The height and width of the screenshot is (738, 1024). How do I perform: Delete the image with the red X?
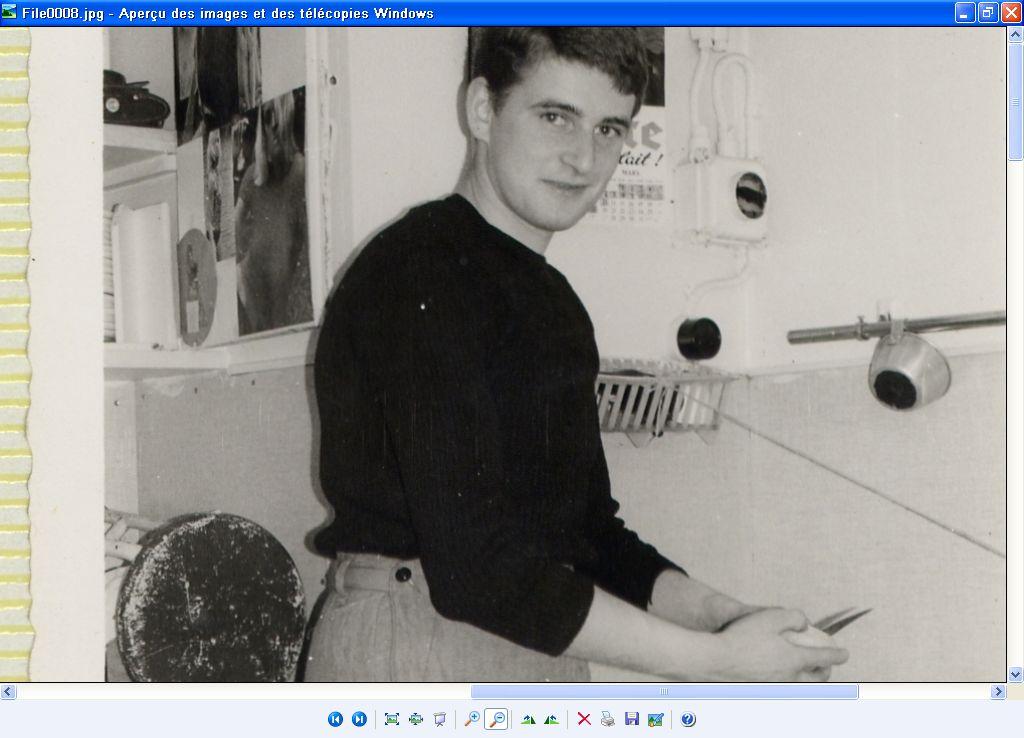point(584,719)
